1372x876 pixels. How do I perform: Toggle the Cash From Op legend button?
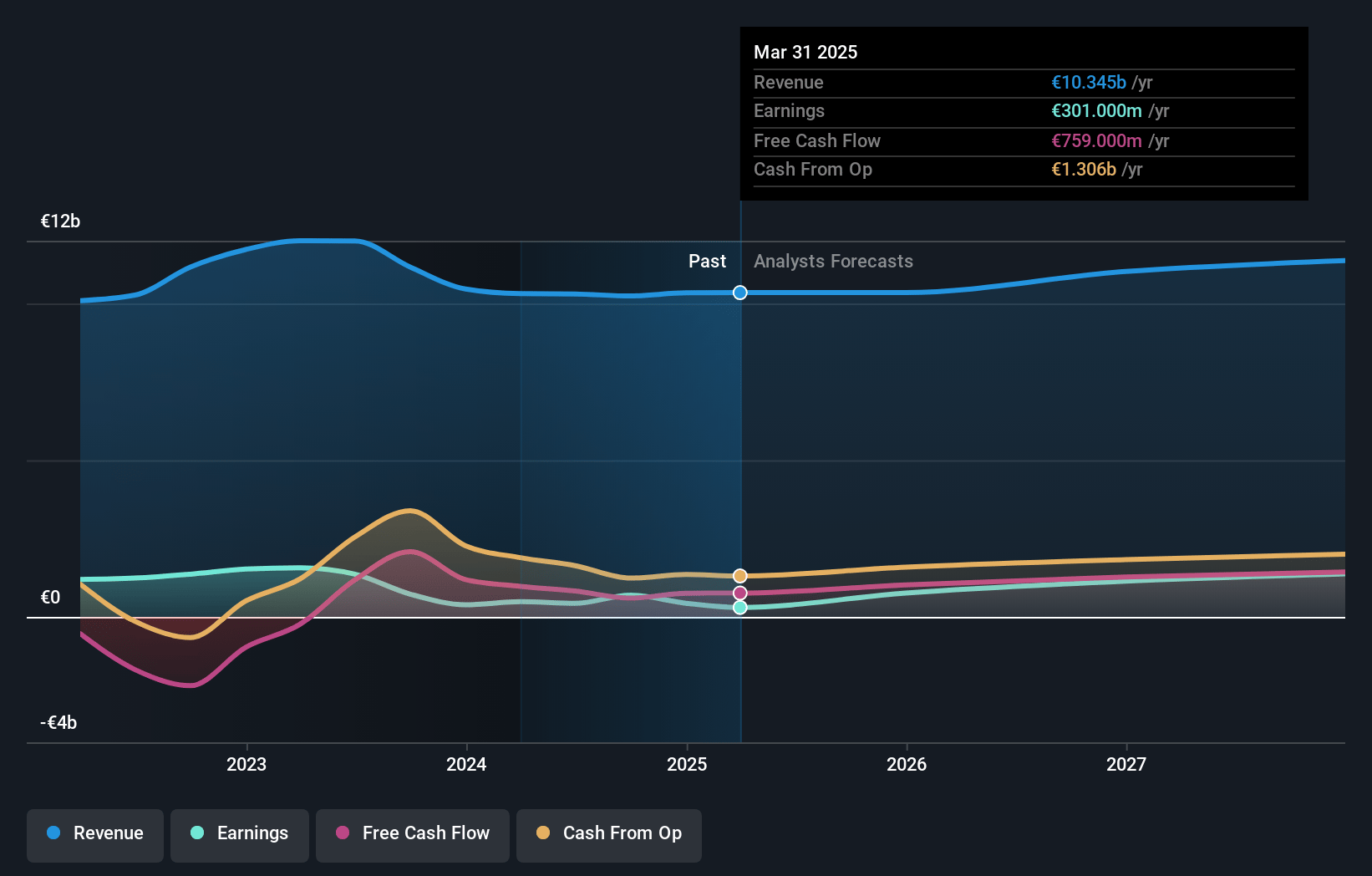click(x=609, y=834)
